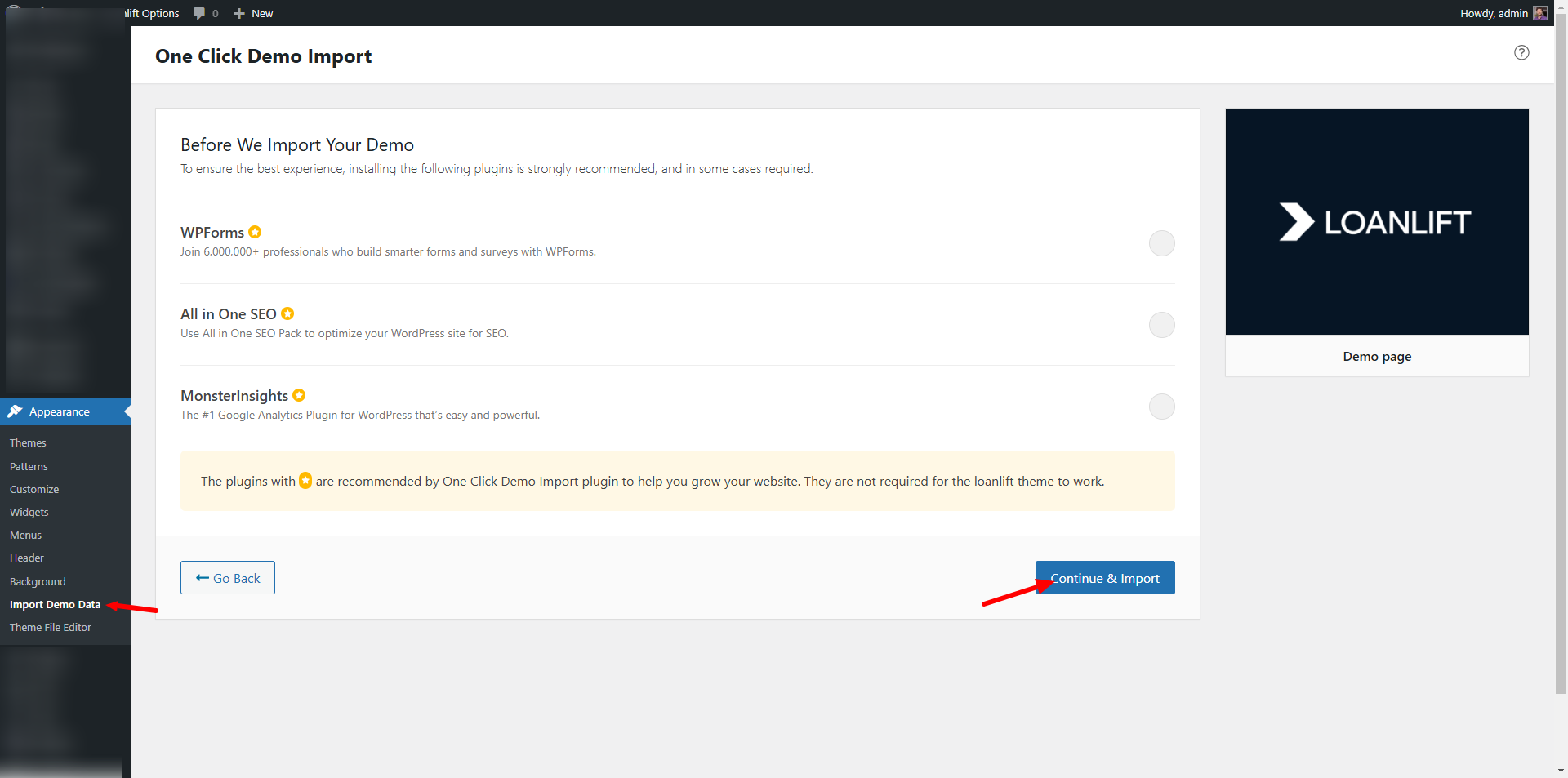Viewport: 1568px width, 778px height.
Task: Click the Loanlift demo page thumbnail
Action: [x=1377, y=222]
